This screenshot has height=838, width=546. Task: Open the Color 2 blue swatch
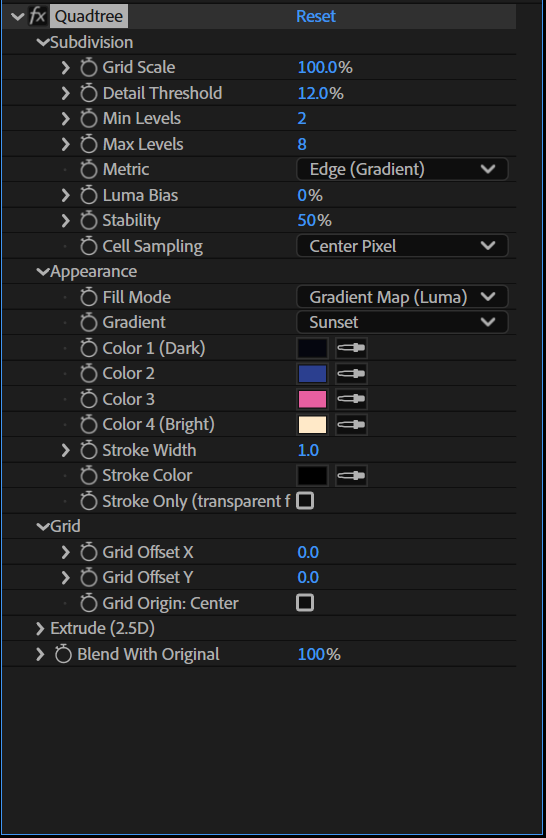point(313,374)
